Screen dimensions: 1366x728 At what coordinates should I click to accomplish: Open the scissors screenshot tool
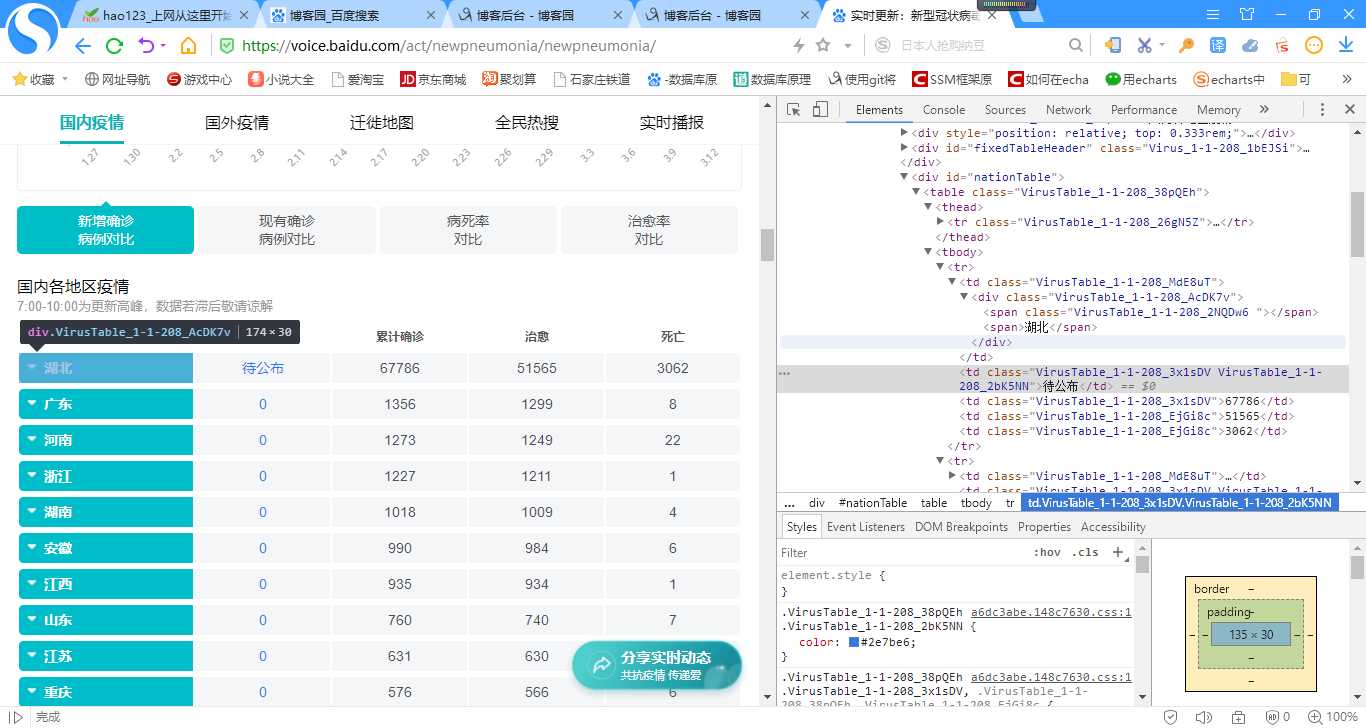1146,45
